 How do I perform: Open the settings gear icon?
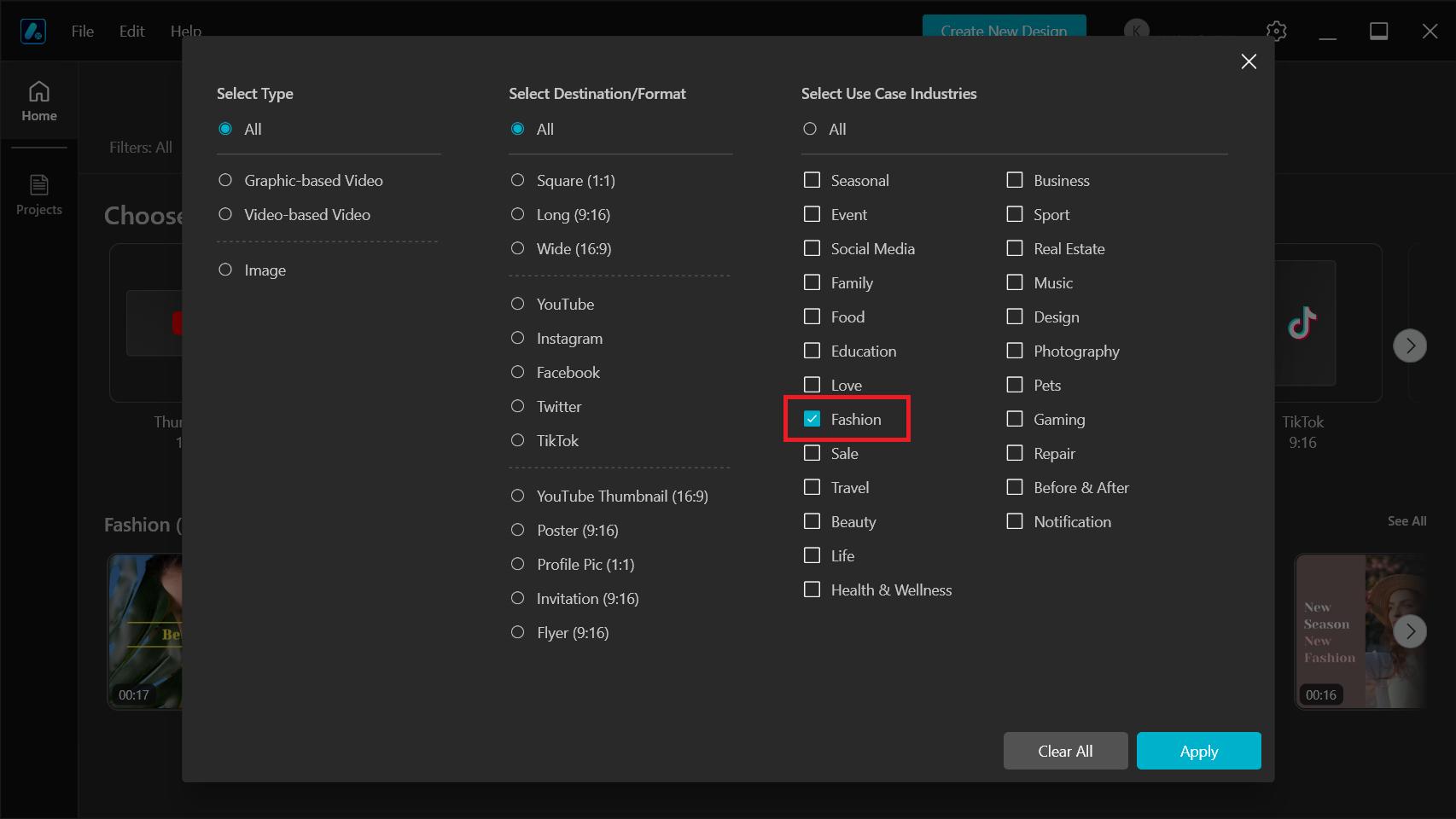pyautogui.click(x=1276, y=32)
